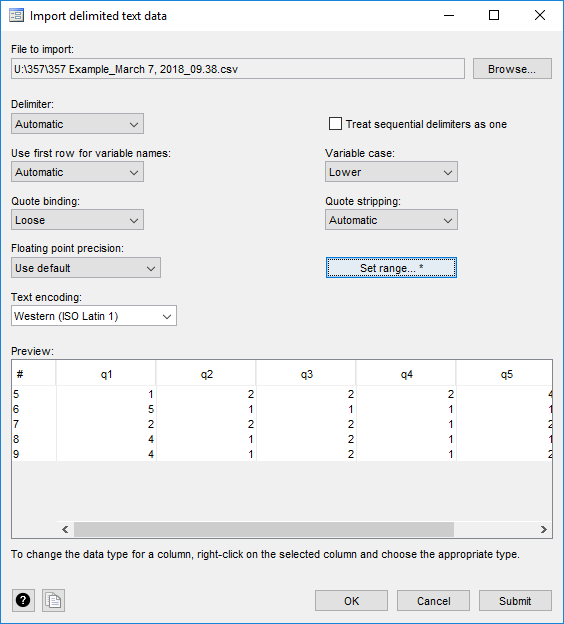Click the copy command icon
The width and height of the screenshot is (564, 624).
click(53, 600)
